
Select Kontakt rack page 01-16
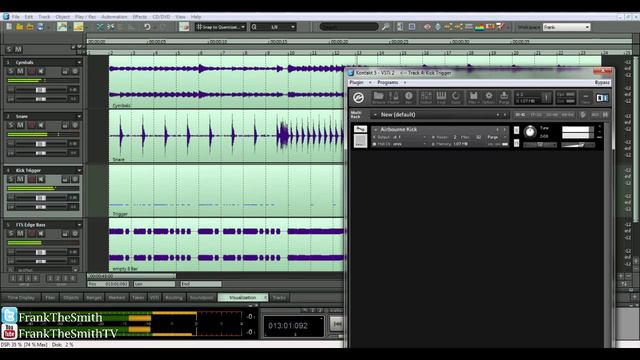click(520, 115)
